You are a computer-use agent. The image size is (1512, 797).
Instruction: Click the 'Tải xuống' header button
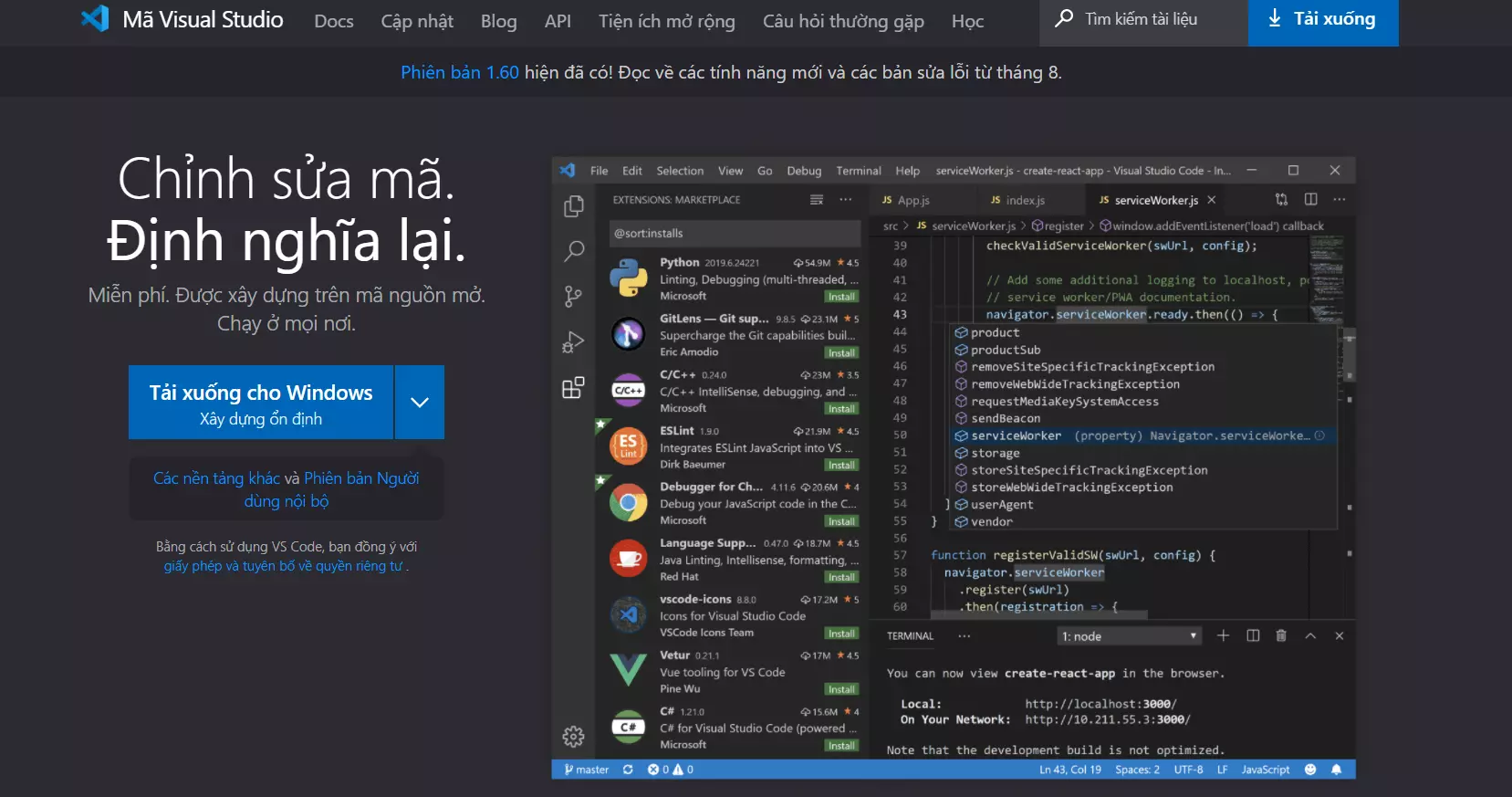1323,22
